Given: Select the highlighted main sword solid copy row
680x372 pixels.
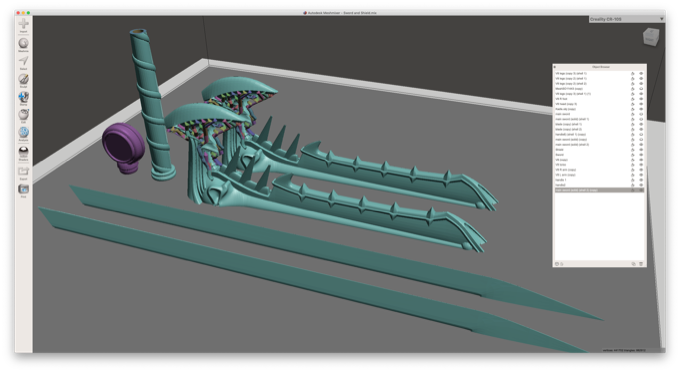Looking at the screenshot, I should (x=599, y=190).
